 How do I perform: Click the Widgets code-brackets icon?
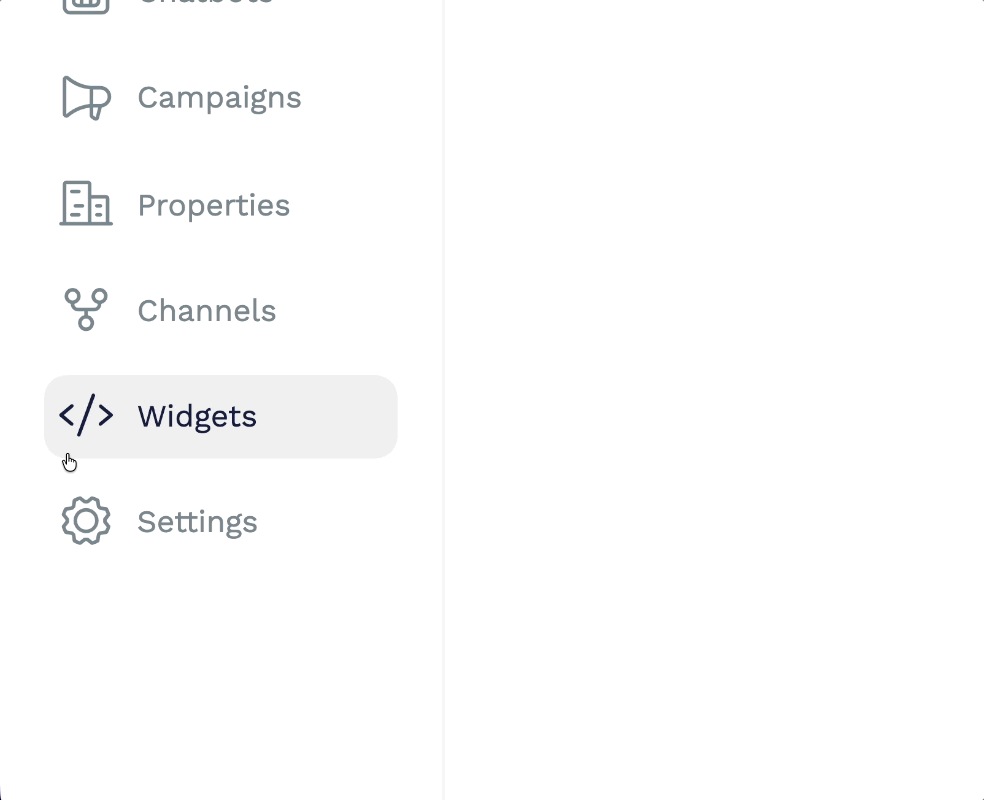86,416
